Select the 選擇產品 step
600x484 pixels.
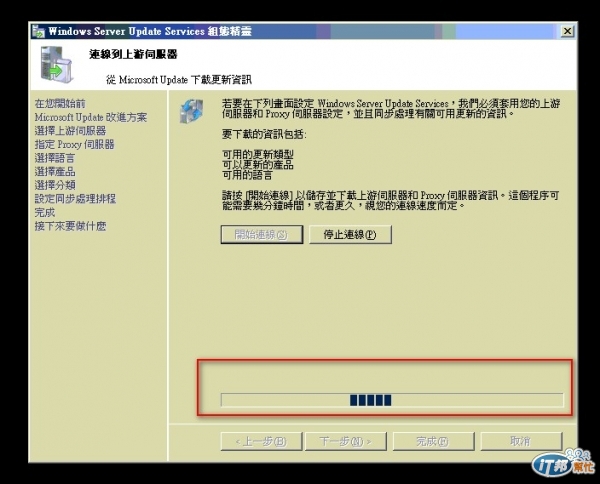[x=55, y=172]
